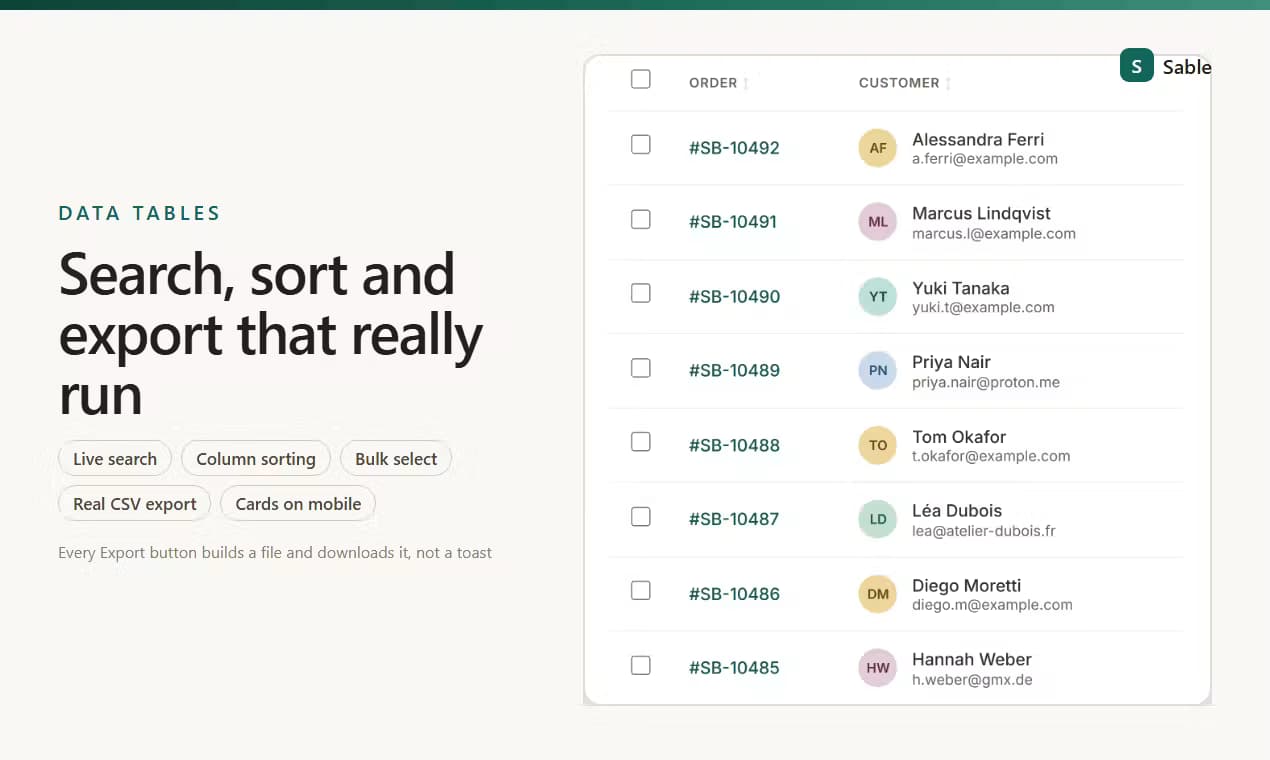Click the email priya.nair@proton.me

point(986,383)
